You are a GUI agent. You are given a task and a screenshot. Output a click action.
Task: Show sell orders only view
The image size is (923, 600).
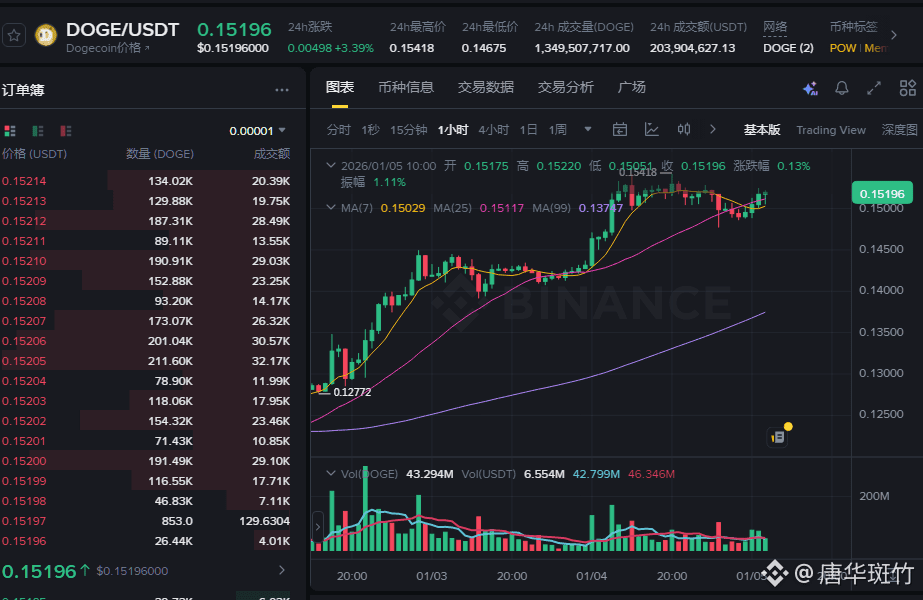(x=66, y=131)
